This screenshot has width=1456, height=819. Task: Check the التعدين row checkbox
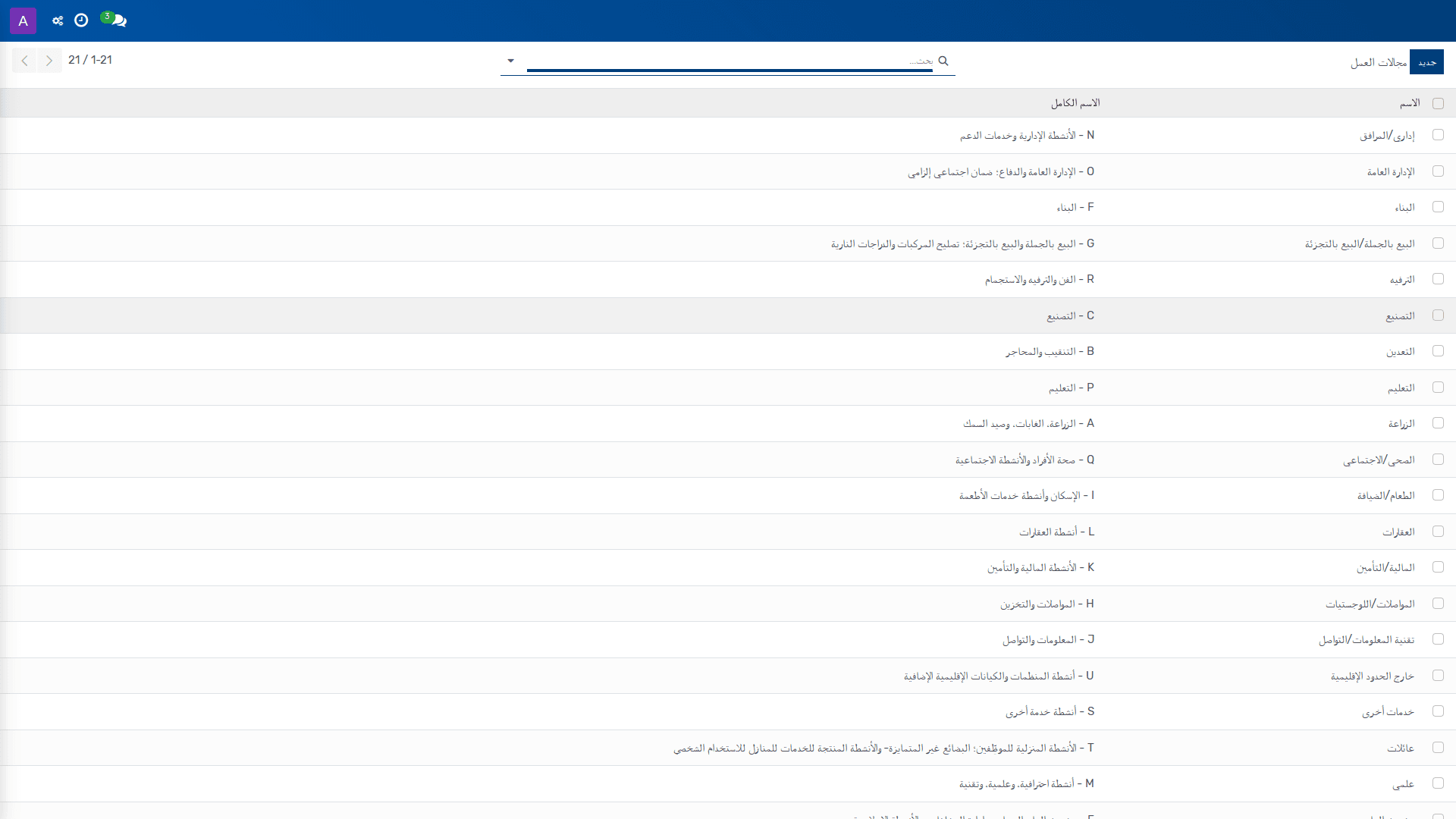1438,351
